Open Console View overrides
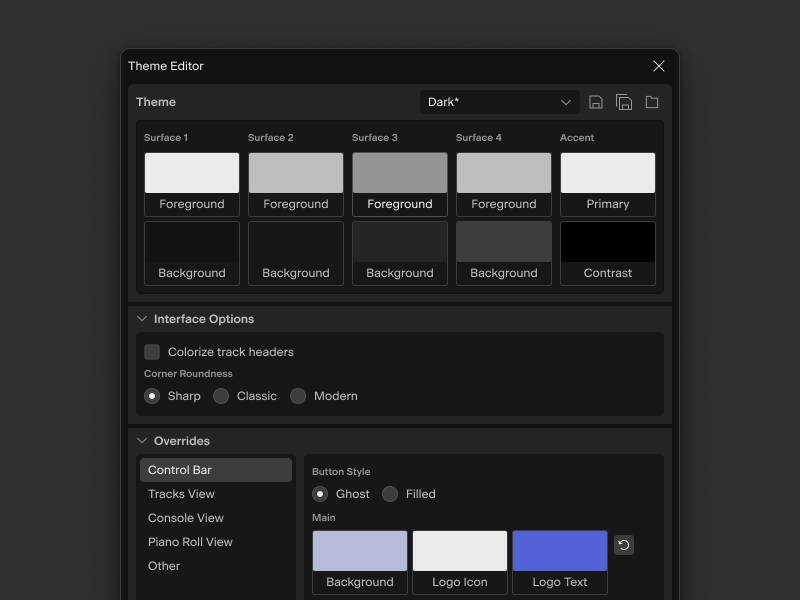Image resolution: width=800 pixels, height=600 pixels. 216,518
